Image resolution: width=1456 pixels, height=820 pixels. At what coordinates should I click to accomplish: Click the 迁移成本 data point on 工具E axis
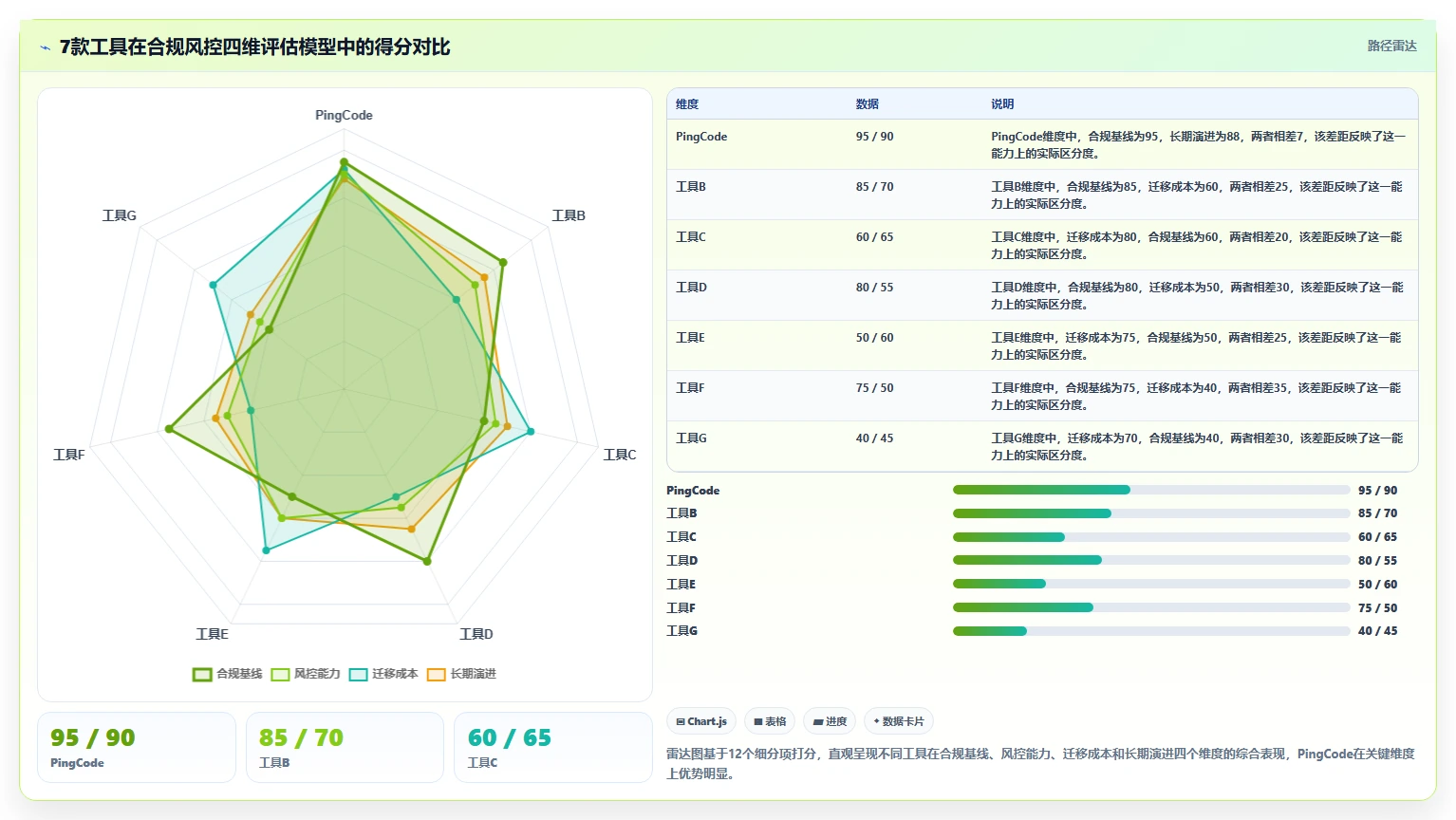click(x=266, y=550)
